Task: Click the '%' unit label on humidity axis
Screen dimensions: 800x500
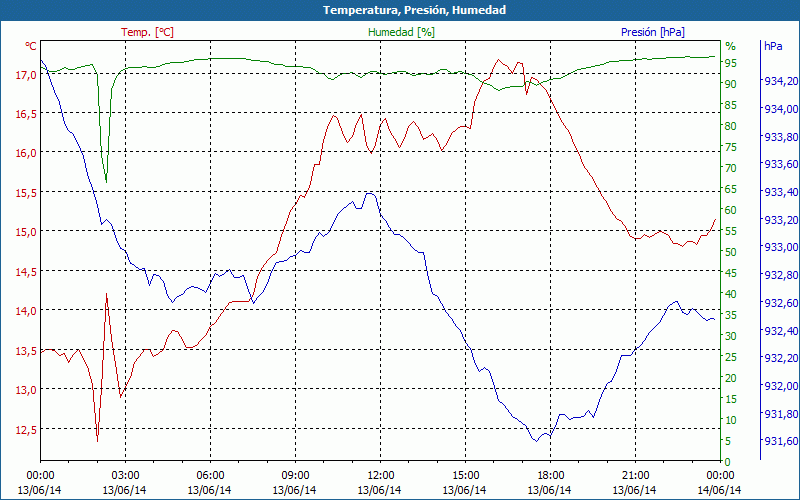Action: tap(731, 46)
